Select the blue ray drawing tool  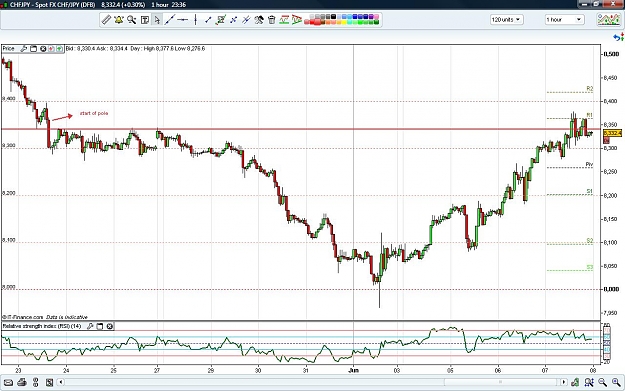point(234,20)
